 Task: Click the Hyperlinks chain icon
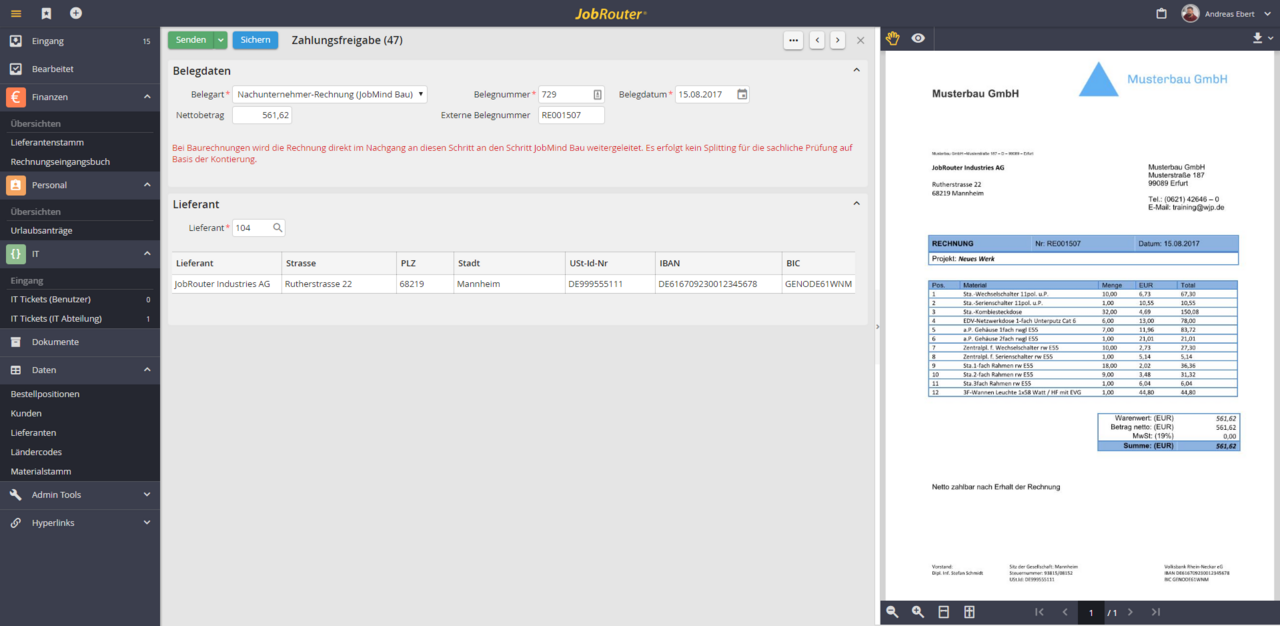click(x=15, y=523)
